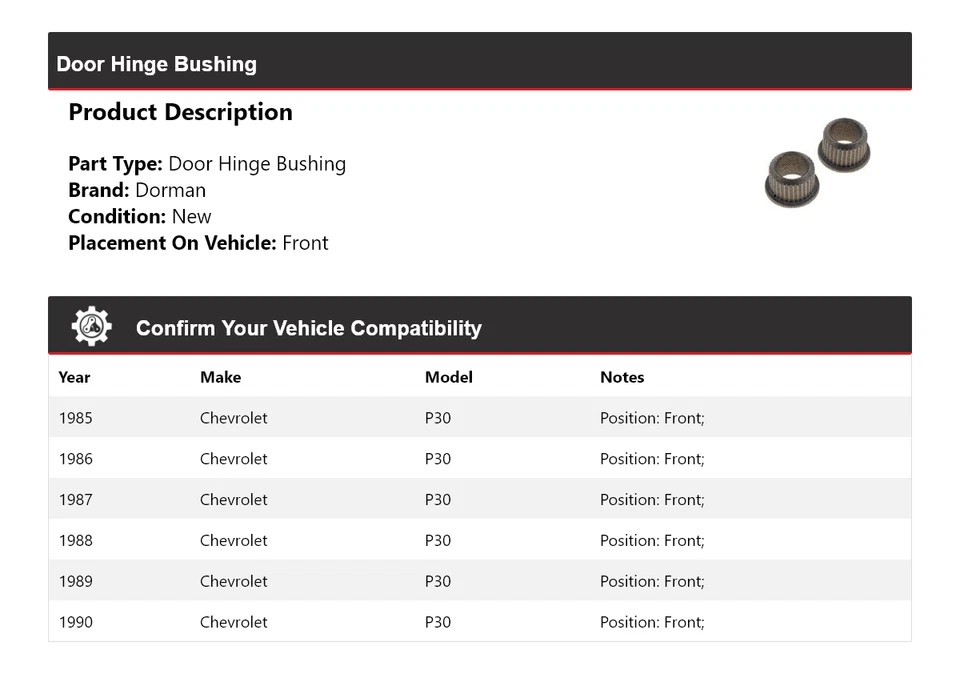The image size is (960, 674).
Task: Click the Placement On Vehicle line
Action: coord(198,243)
